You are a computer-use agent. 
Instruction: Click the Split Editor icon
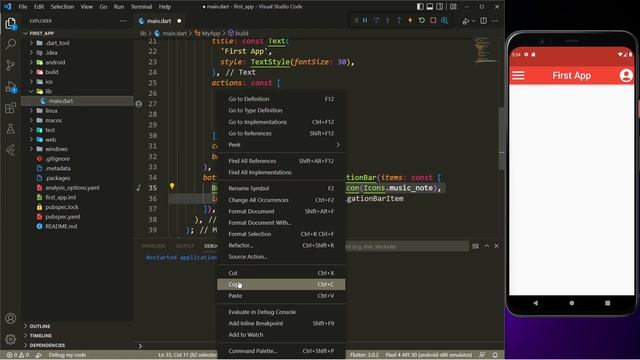pos(483,21)
